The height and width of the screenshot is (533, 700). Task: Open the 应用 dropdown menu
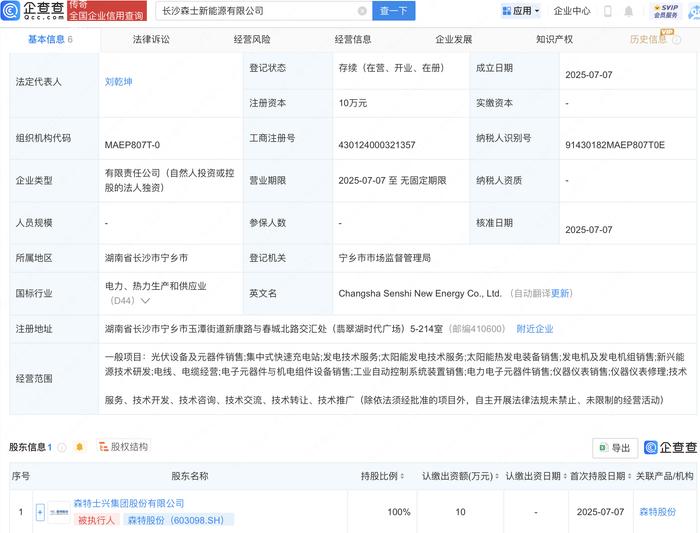pos(521,11)
